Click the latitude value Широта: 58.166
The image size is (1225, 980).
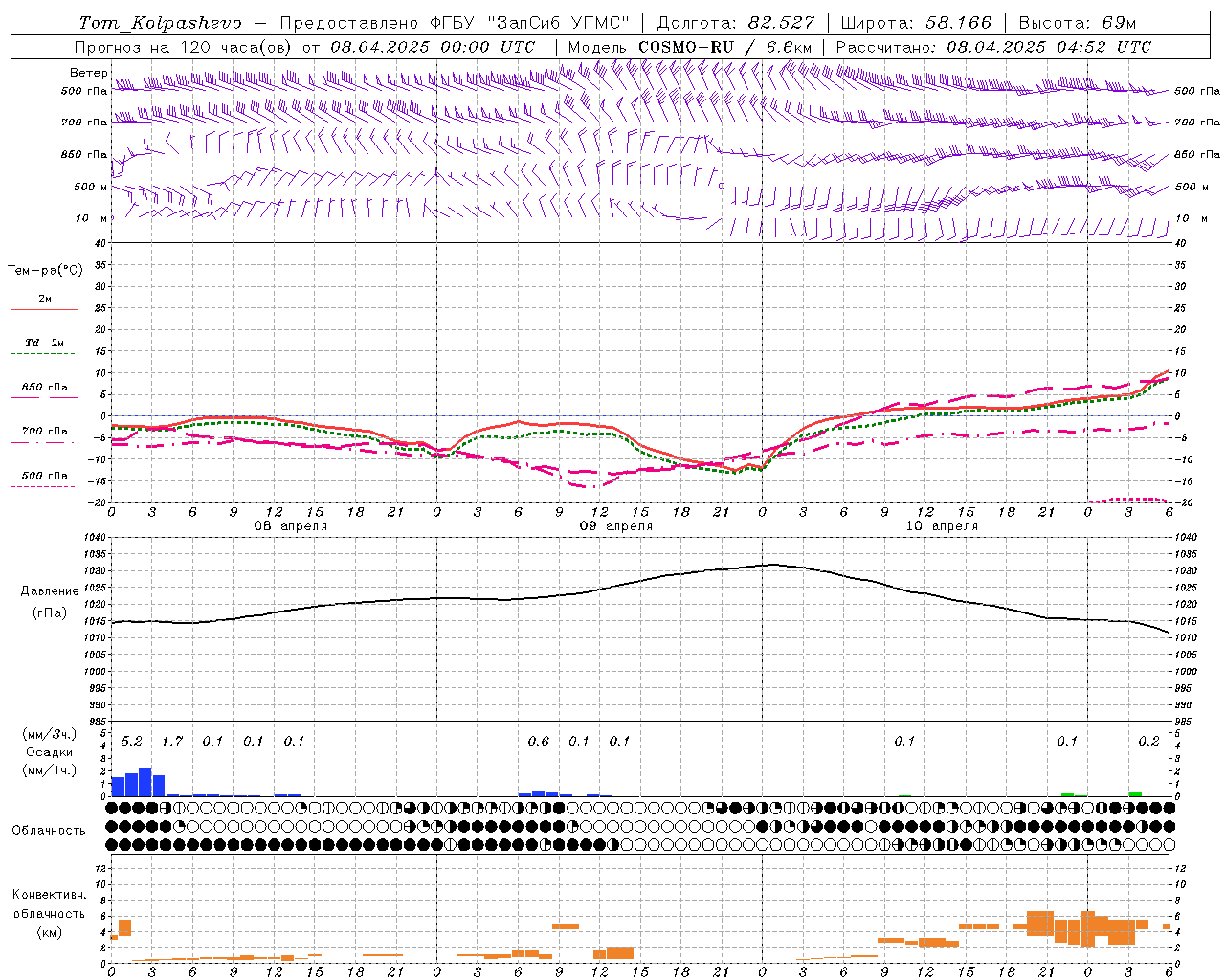916,23
